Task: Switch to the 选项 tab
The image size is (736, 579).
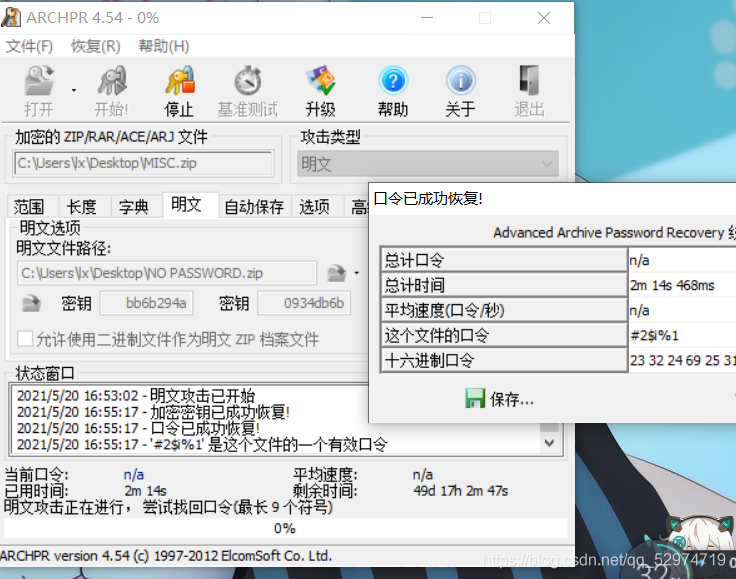Action: pos(314,206)
